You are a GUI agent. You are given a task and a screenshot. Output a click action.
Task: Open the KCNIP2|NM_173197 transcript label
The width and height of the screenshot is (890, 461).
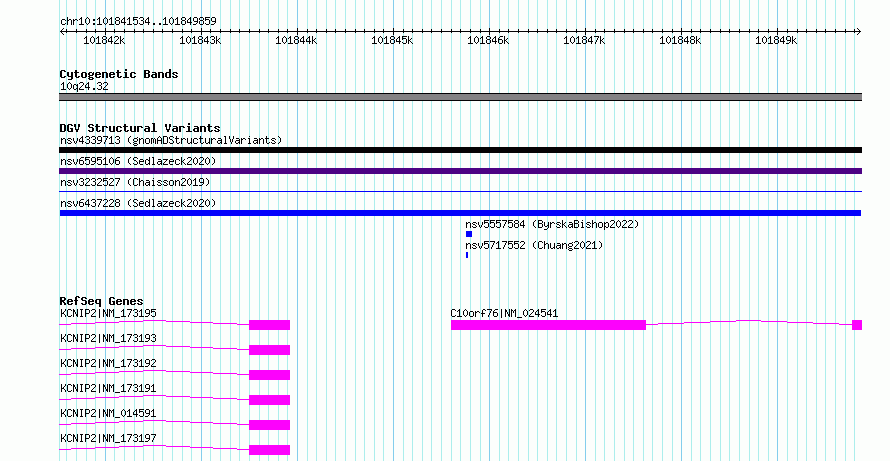108,438
